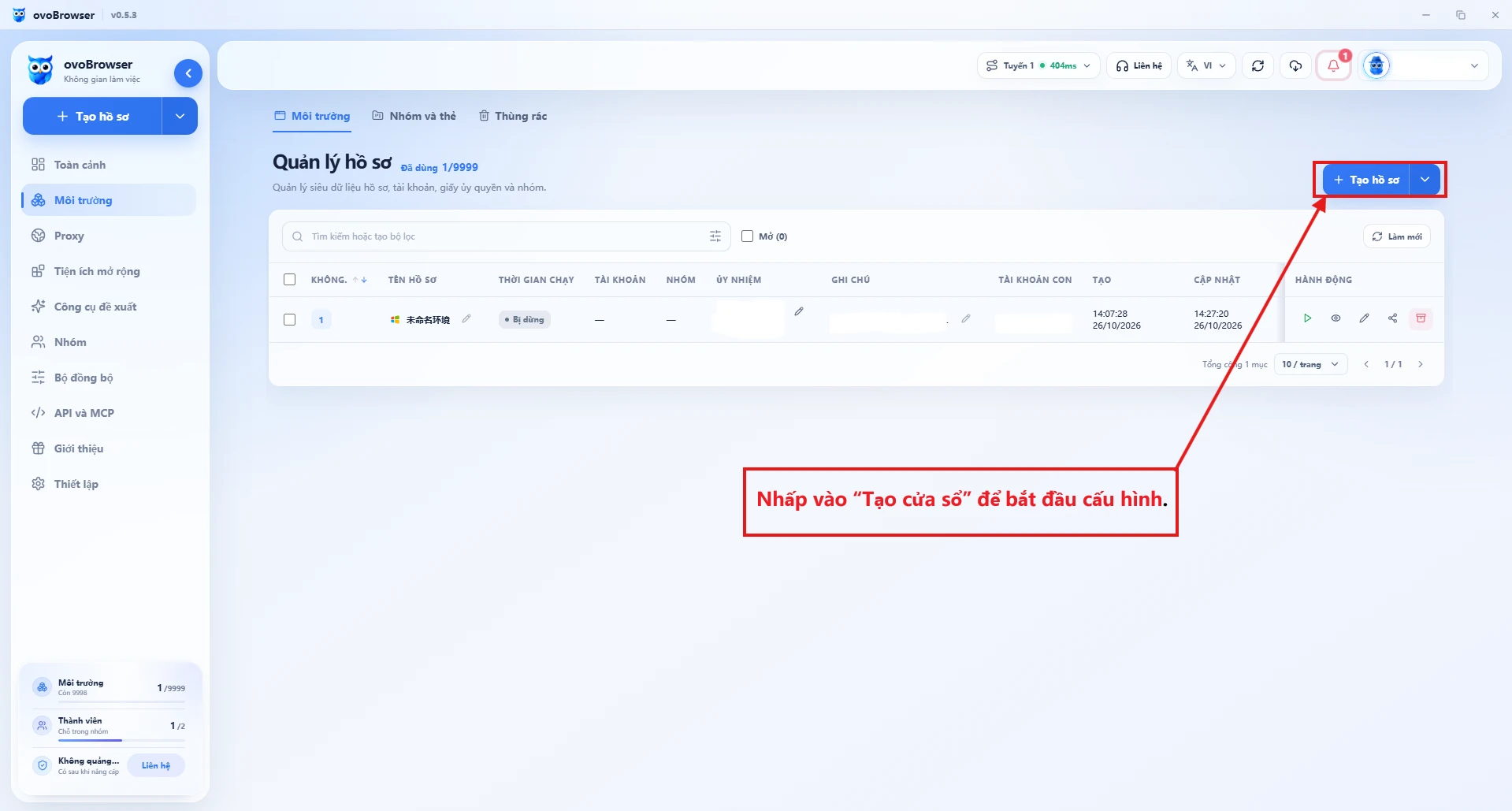Open Toàn cảnh in the sidebar
The height and width of the screenshot is (811, 1512).
(x=109, y=165)
